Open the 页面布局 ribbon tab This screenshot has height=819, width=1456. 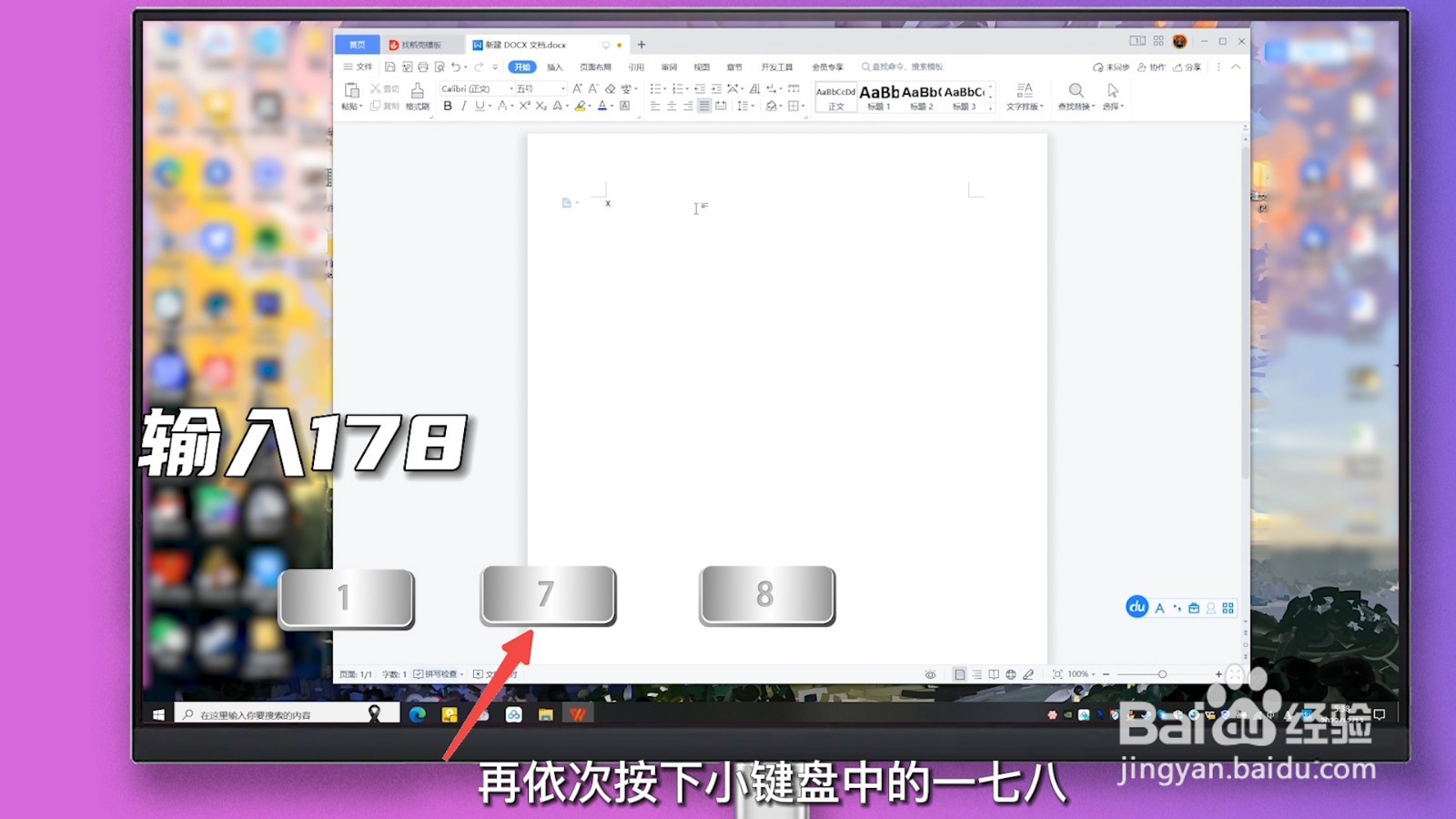(597, 66)
